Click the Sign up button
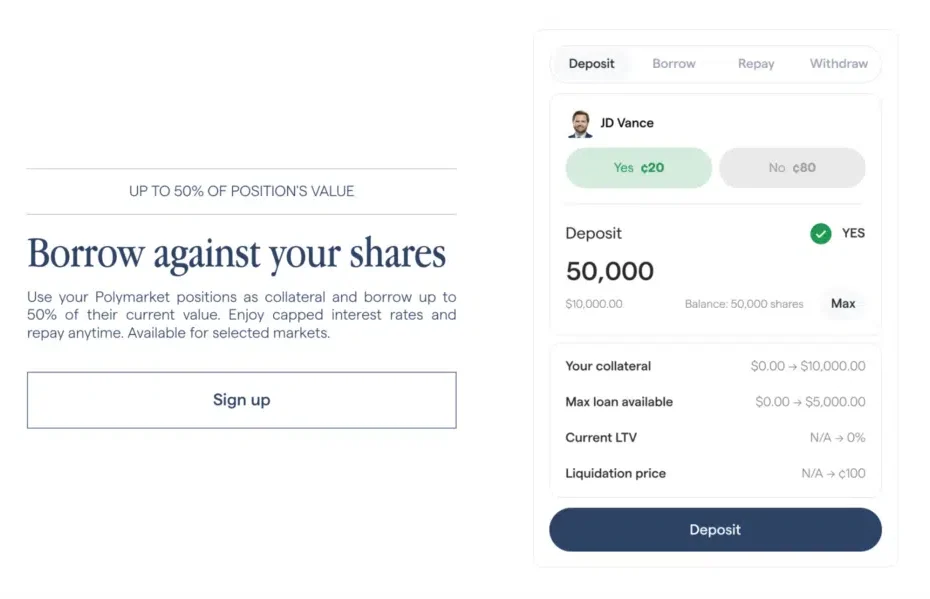This screenshot has width=930, height=599. coord(241,400)
